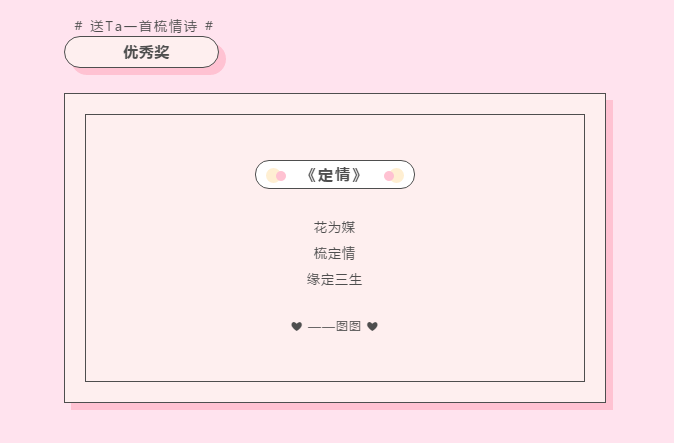The width and height of the screenshot is (674, 443).
Task: Click the hash symbol after 送Ta一首梳情诗
Action: pos(208,26)
